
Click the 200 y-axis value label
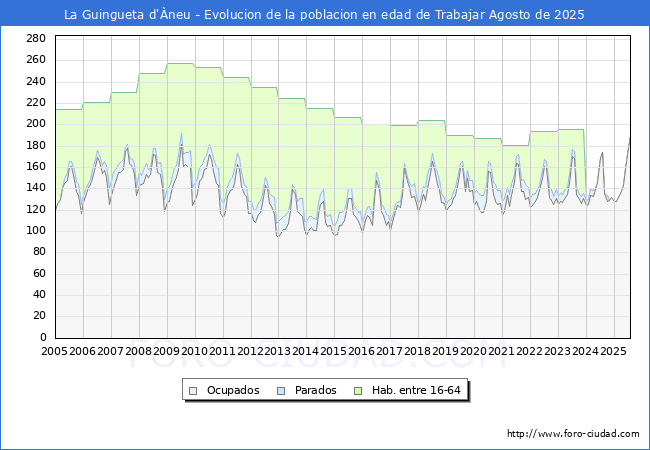(x=36, y=123)
